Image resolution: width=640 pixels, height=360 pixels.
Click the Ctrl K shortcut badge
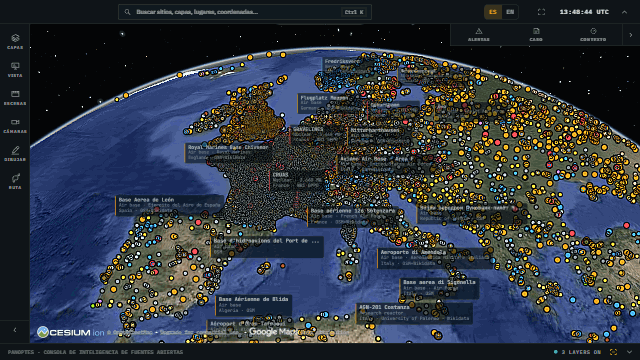coord(354,12)
